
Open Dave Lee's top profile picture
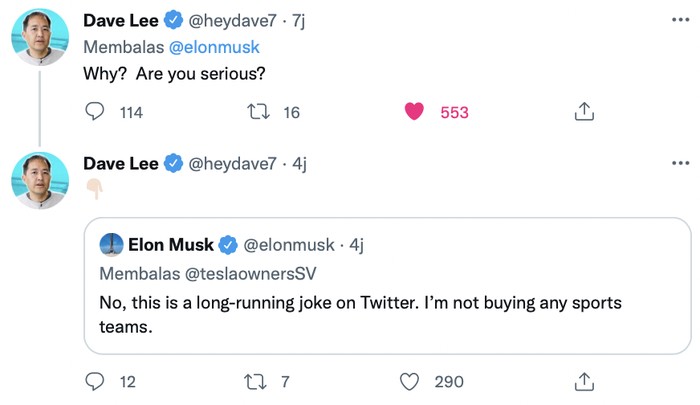(39, 38)
